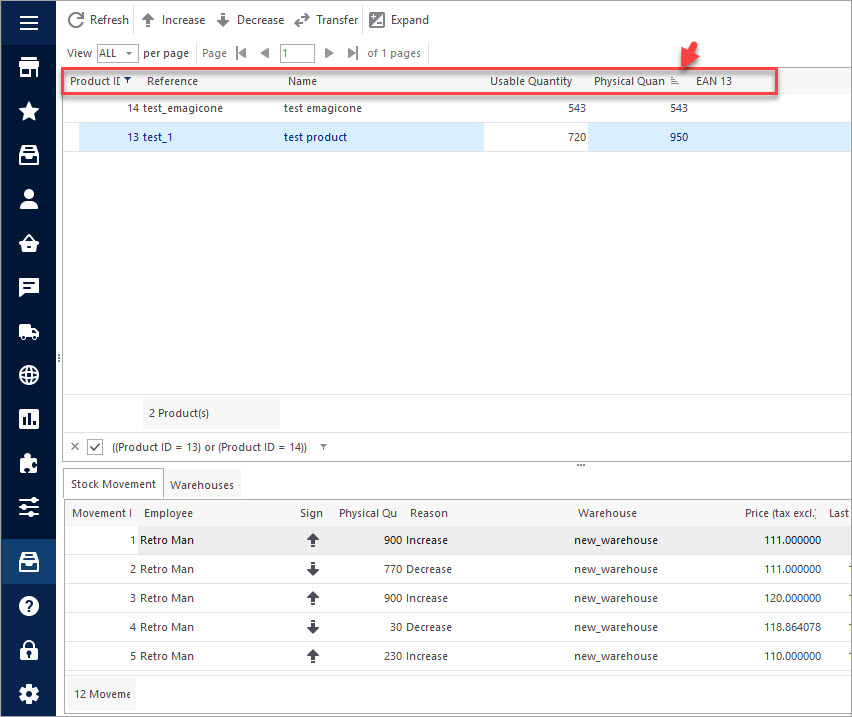Viewport: 852px width, 717px height.
Task: Select the Stock Movement tab
Action: coord(113,484)
